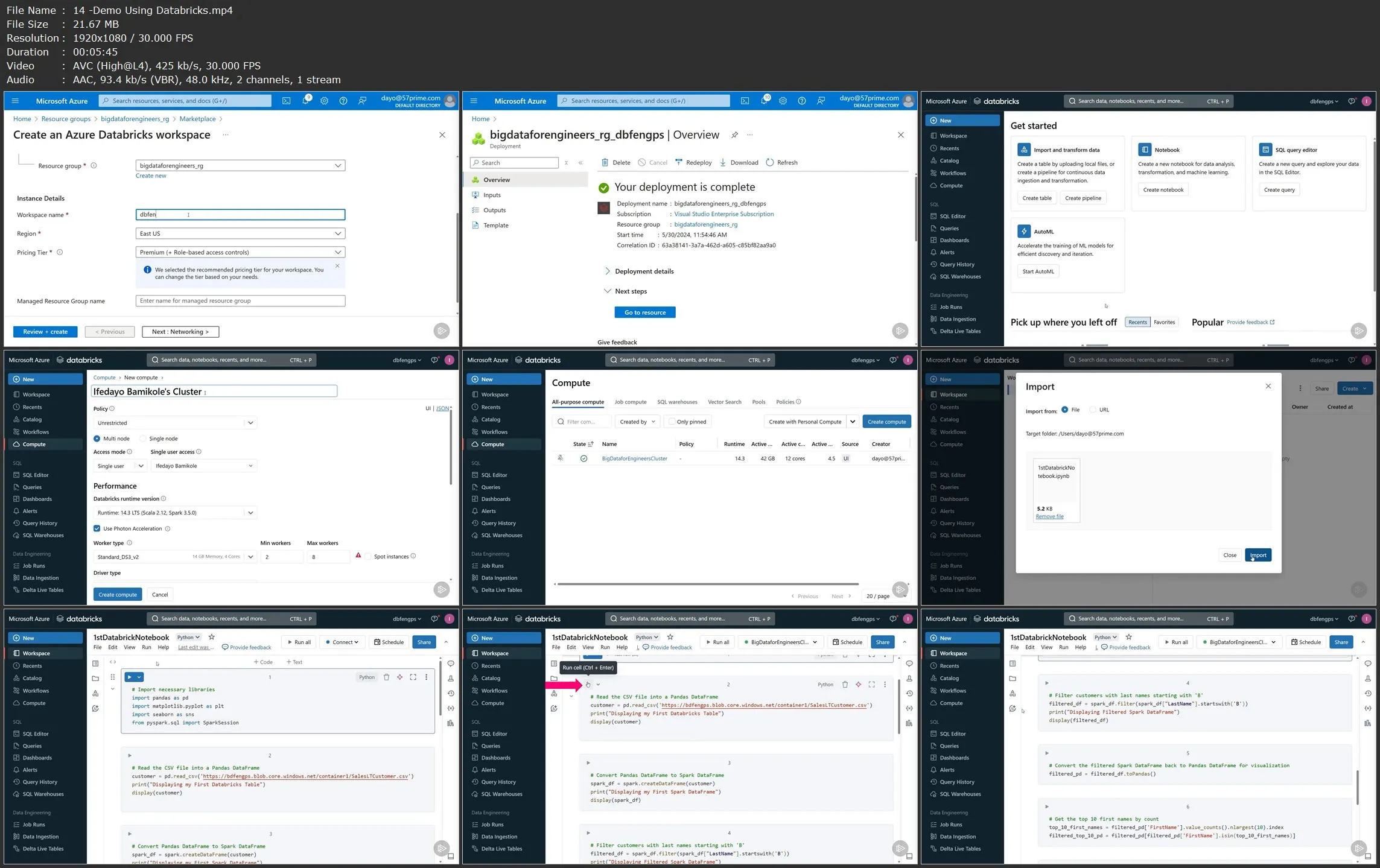Choose URL radio in the Import dialog
This screenshot has height=868, width=1380.
pyautogui.click(x=1093, y=410)
